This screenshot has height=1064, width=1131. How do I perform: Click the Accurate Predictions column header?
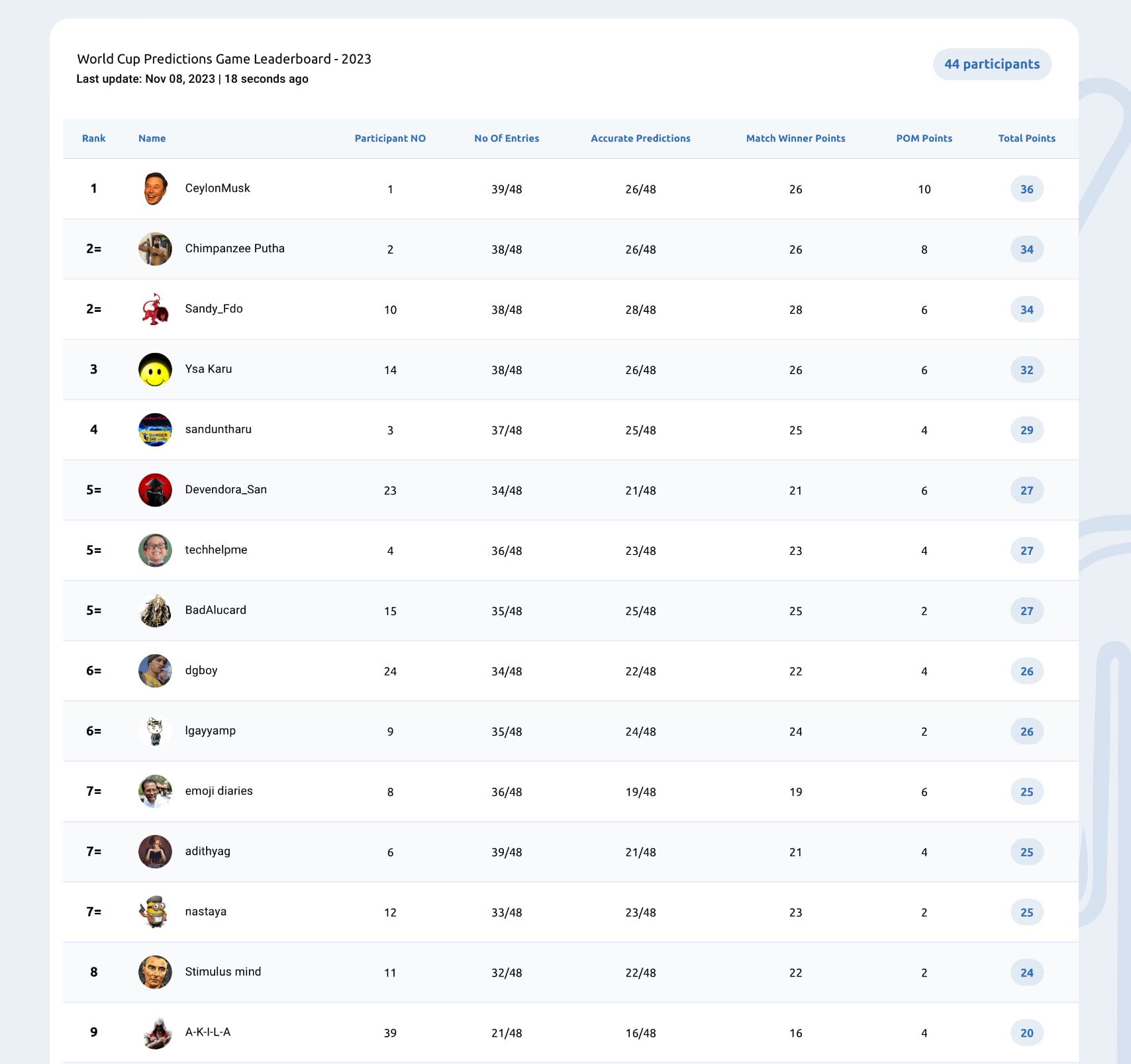[x=640, y=138]
